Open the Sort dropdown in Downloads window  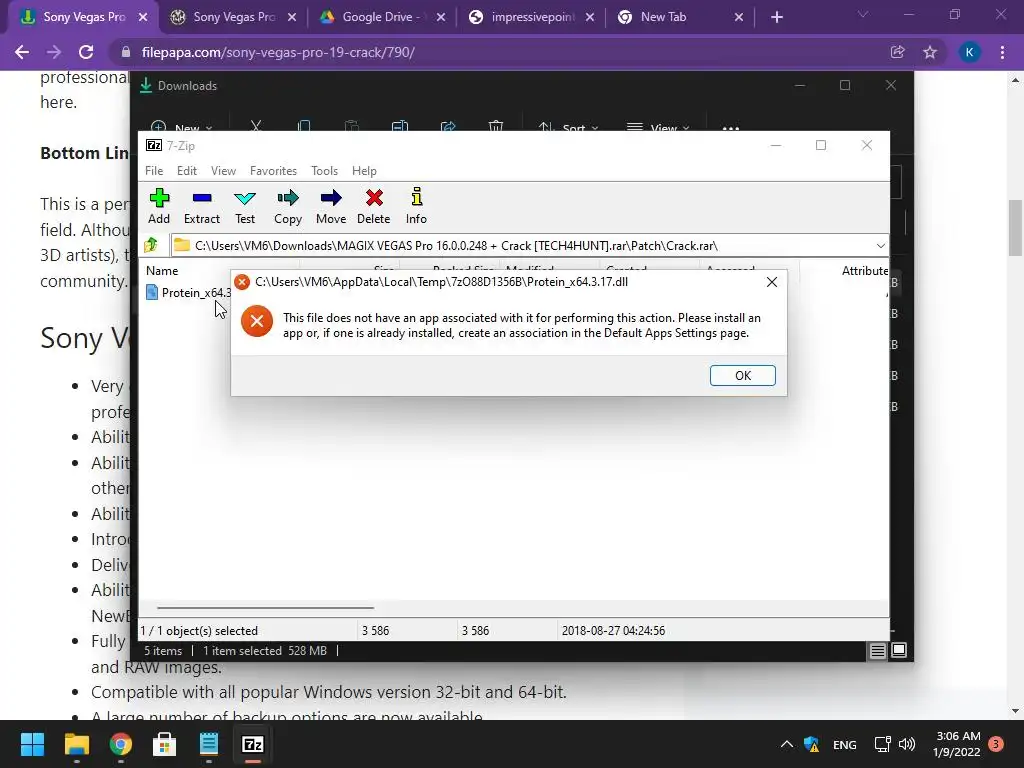click(x=568, y=127)
